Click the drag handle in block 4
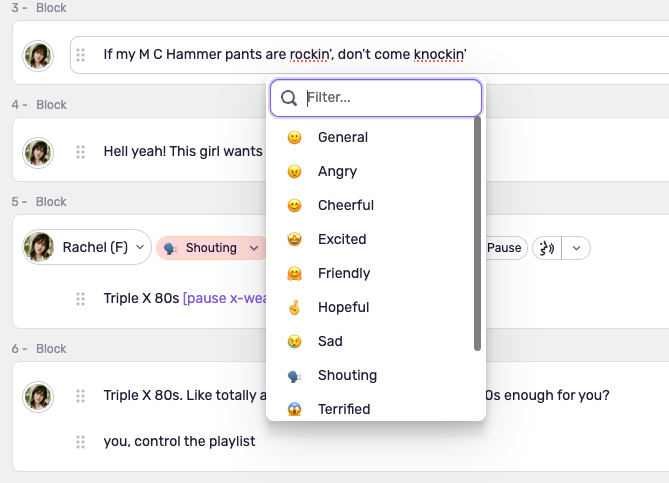669x483 pixels. coord(81,152)
